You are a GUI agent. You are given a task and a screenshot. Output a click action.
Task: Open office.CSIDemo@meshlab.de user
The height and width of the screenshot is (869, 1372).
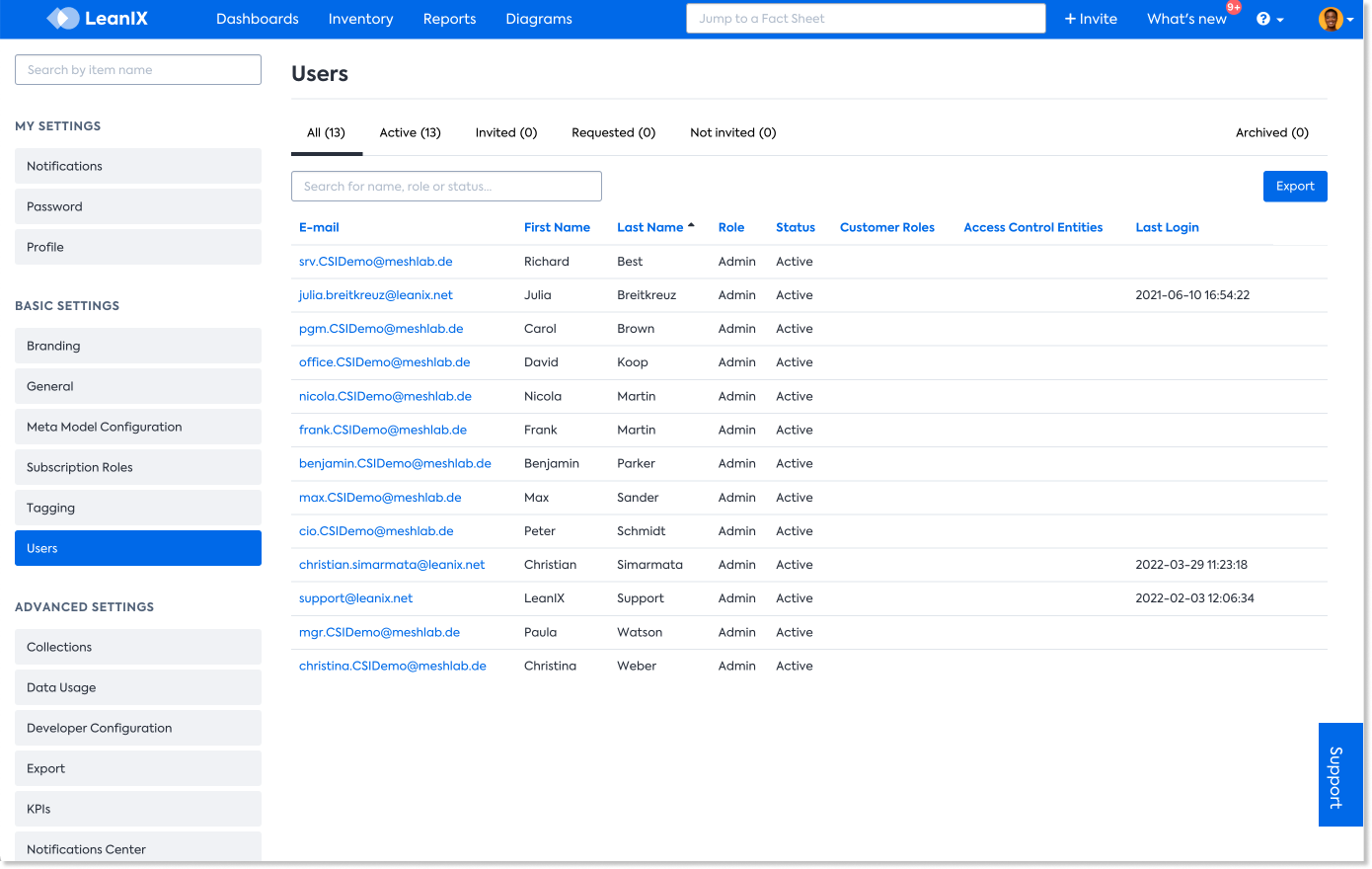[385, 362]
